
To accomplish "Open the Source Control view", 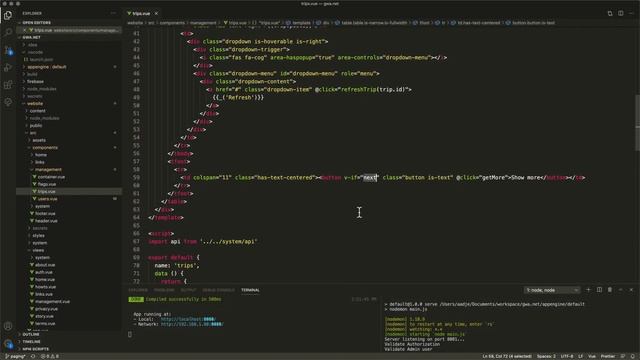I will (8, 50).
